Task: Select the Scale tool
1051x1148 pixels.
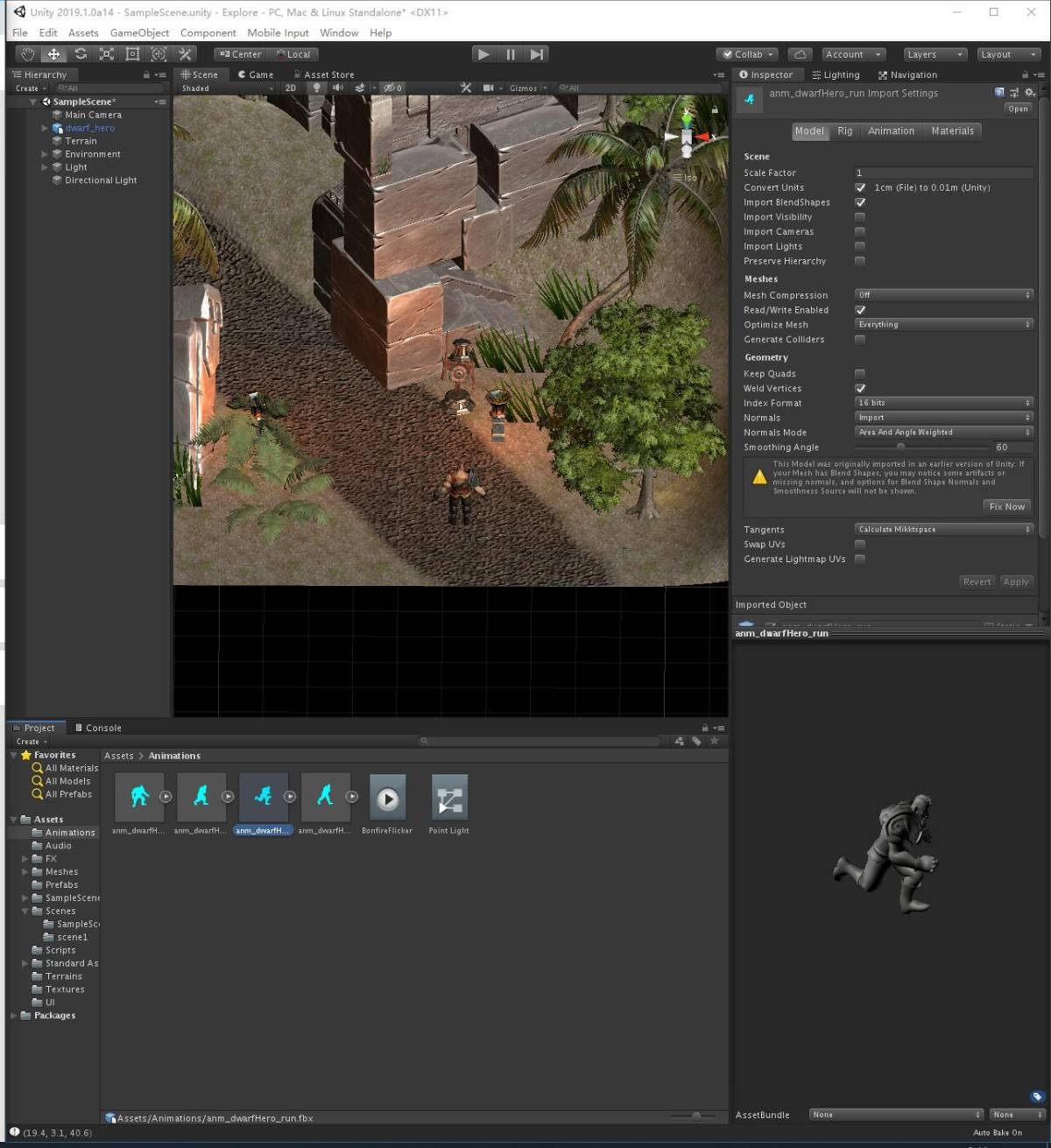Action: [107, 54]
